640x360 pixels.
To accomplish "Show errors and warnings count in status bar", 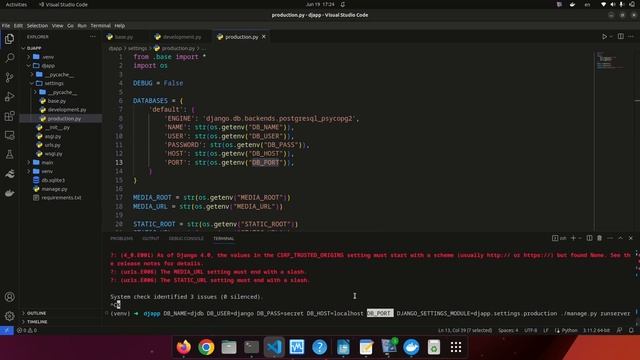I will [x=27, y=330].
